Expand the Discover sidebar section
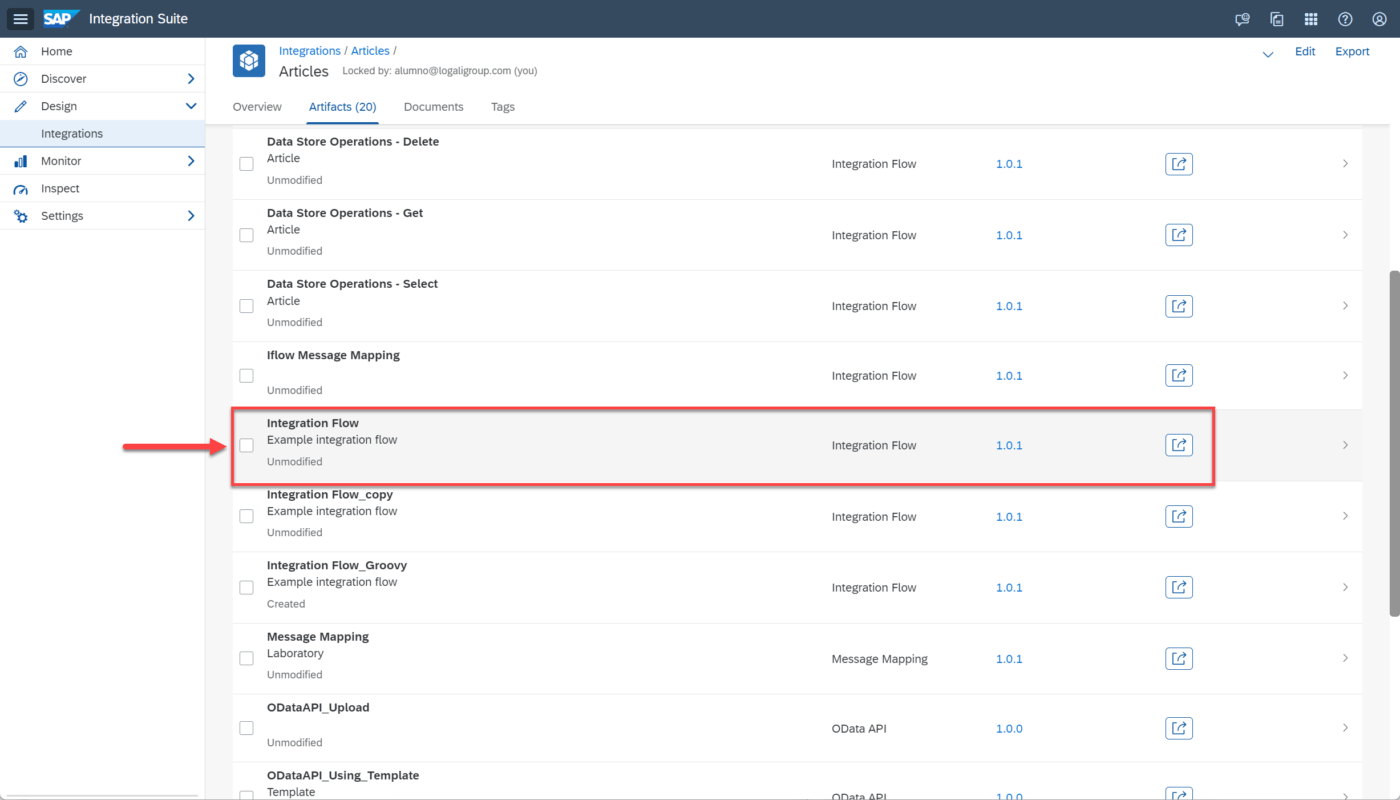Viewport: 1400px width, 800px height. [191, 79]
